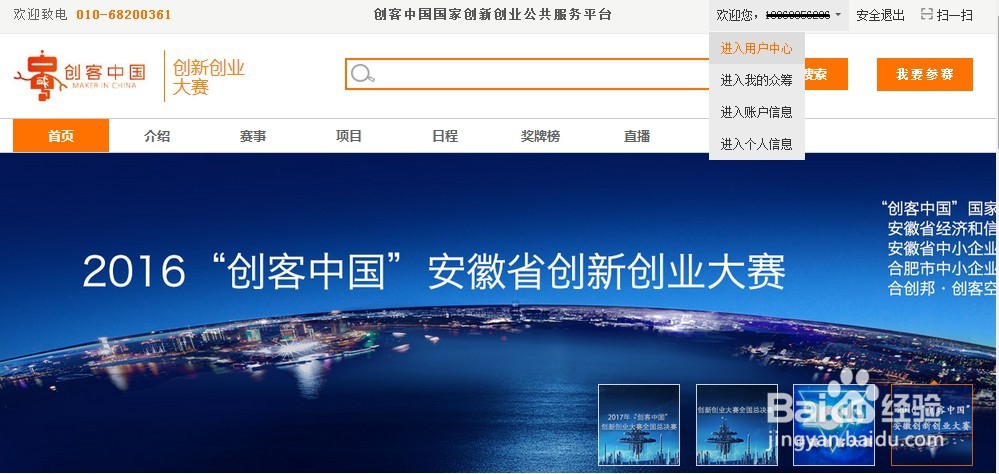Viewport: 999px width, 474px height.
Task: Open the 奖牌榜 navigation tab
Action: [x=540, y=136]
